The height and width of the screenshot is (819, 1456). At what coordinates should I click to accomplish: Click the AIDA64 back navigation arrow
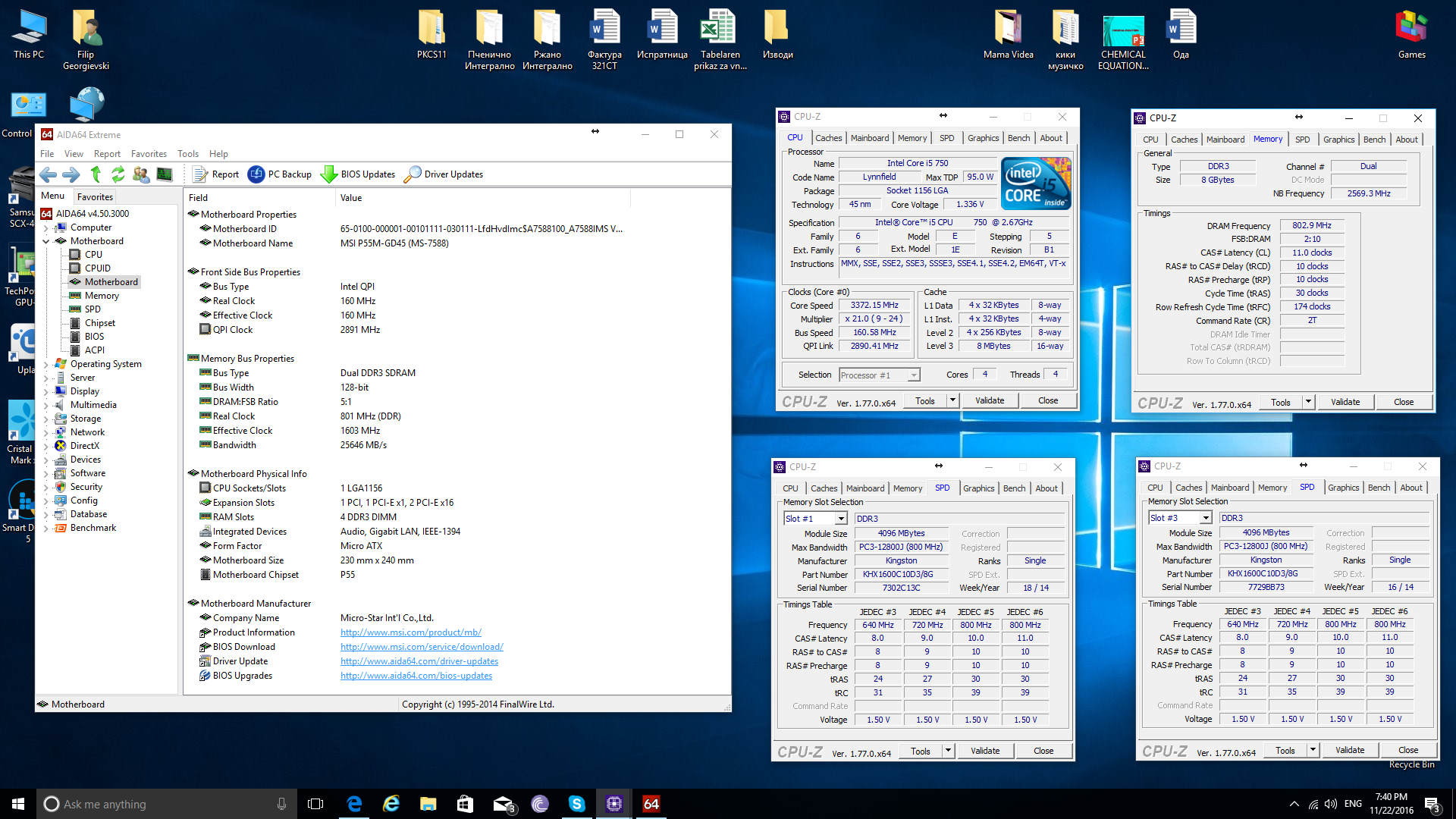click(48, 174)
